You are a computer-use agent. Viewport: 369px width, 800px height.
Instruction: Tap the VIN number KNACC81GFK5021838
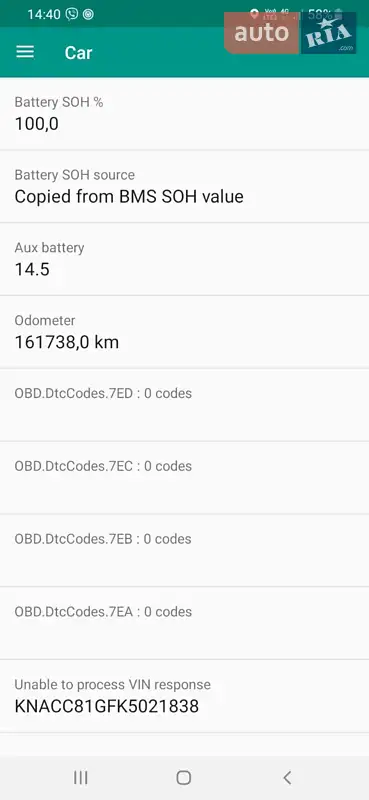pos(107,707)
